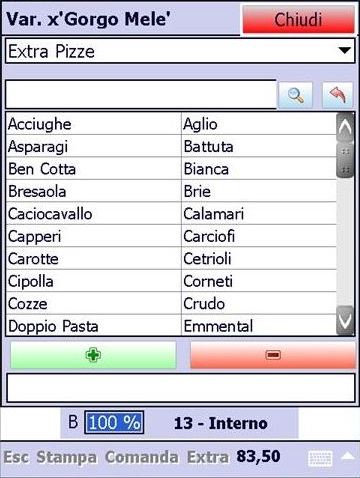Click the magnifying glass search icon
Image resolution: width=360 pixels, height=478 pixels.
click(x=295, y=95)
